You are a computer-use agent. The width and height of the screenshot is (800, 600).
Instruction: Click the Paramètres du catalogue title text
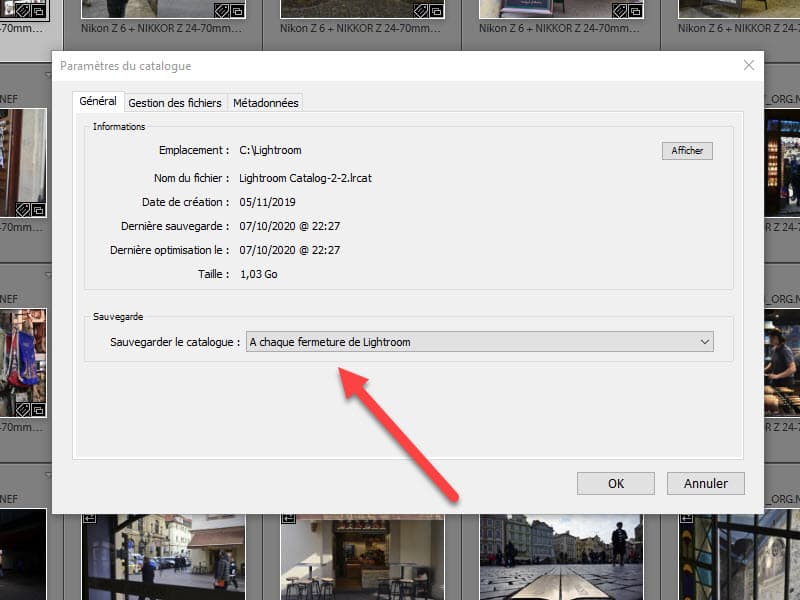[x=126, y=66]
